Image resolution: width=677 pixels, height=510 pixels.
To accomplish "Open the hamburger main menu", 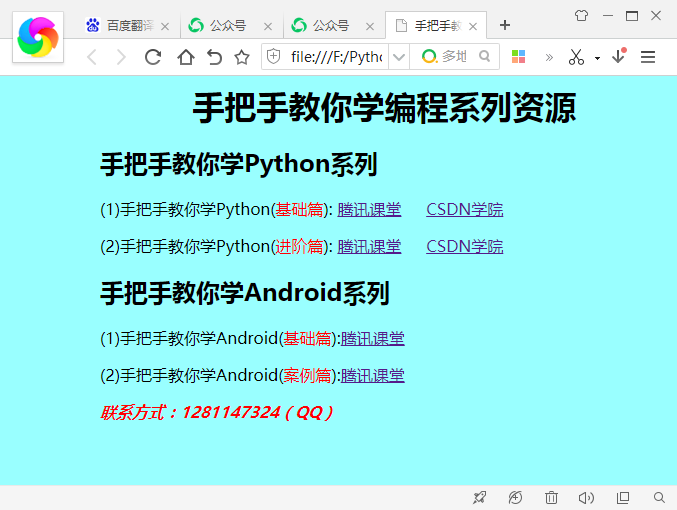I will click(x=648, y=57).
